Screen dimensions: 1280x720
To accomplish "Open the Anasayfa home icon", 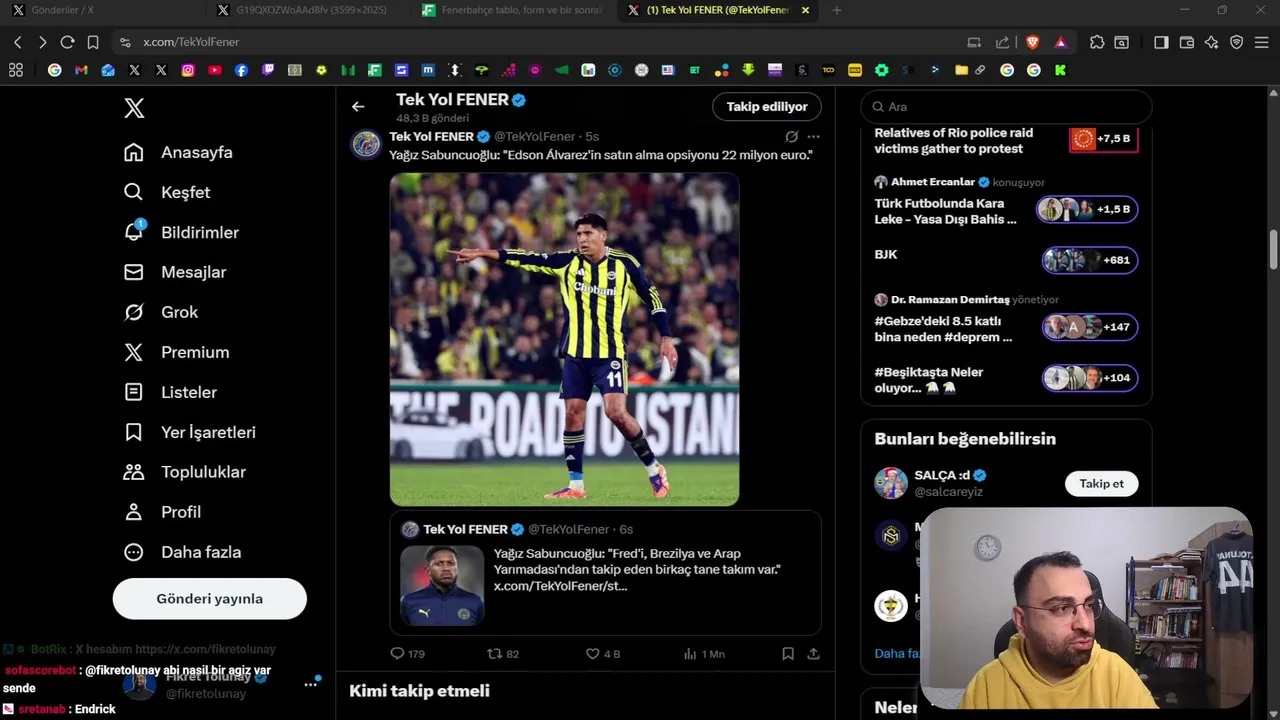I will (134, 152).
